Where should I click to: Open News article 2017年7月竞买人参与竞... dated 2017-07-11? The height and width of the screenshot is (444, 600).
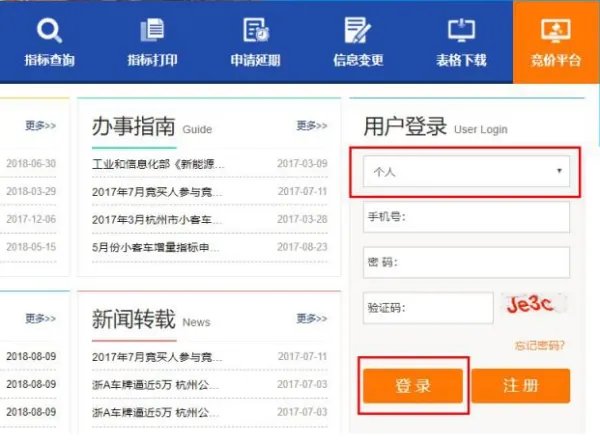[157, 357]
